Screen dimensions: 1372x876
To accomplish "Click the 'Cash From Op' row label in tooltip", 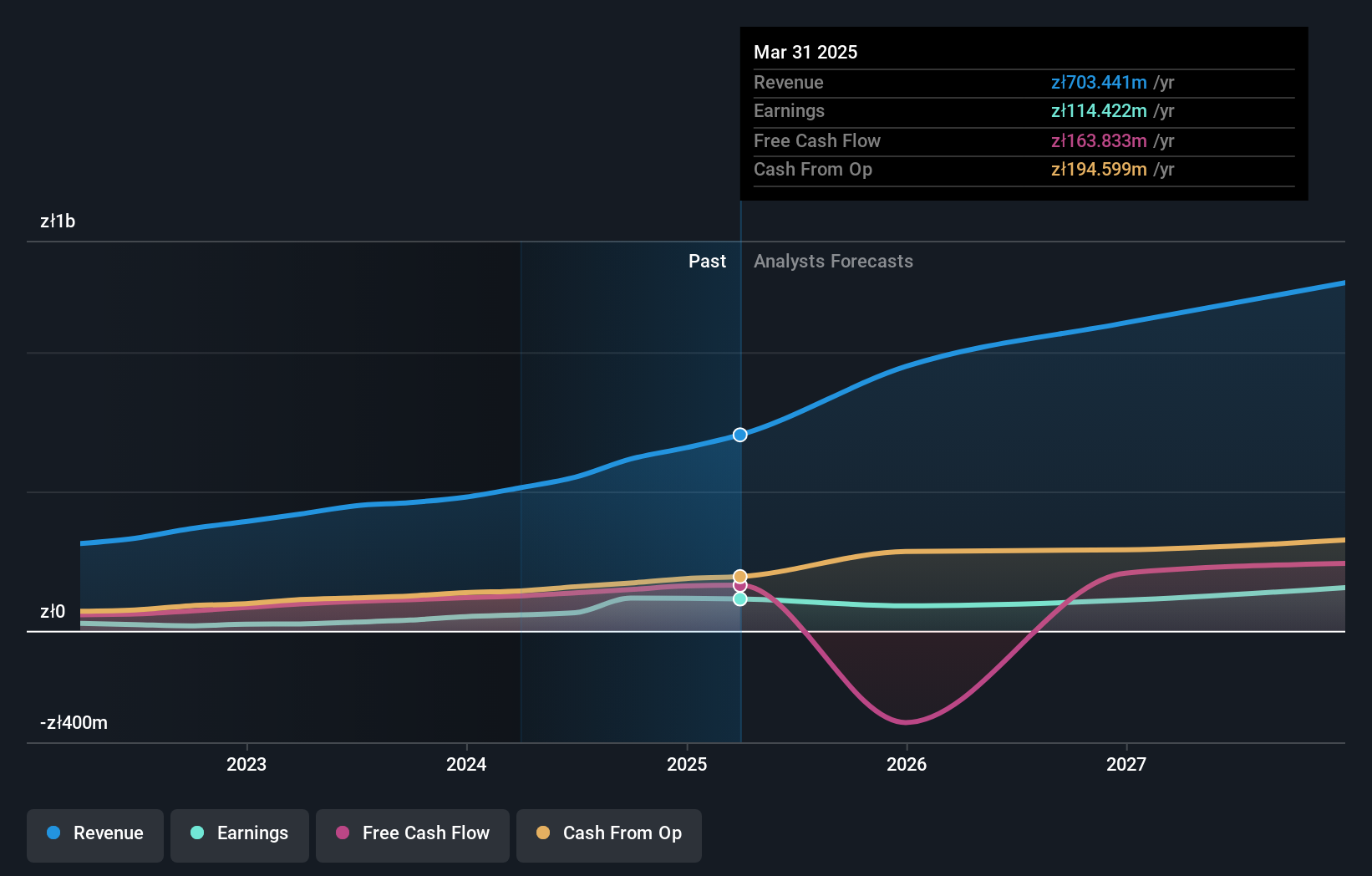I will point(813,169).
